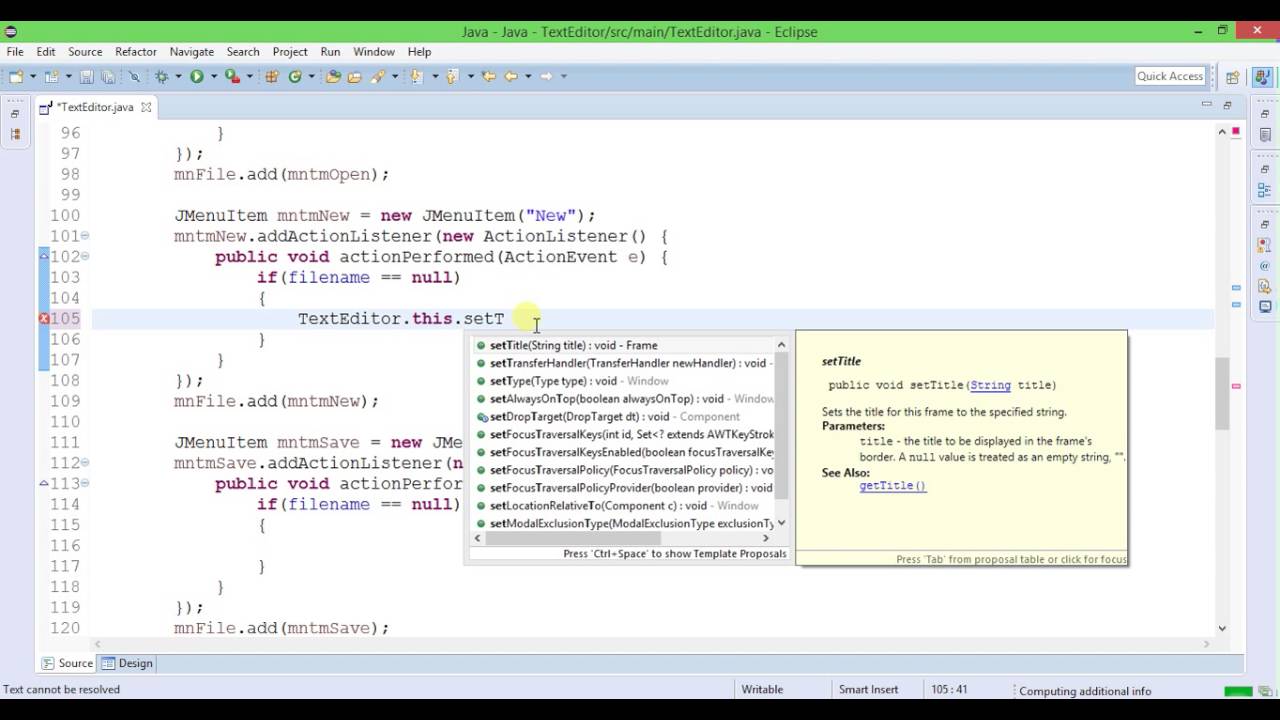Open the Refactor menu

click(x=136, y=52)
